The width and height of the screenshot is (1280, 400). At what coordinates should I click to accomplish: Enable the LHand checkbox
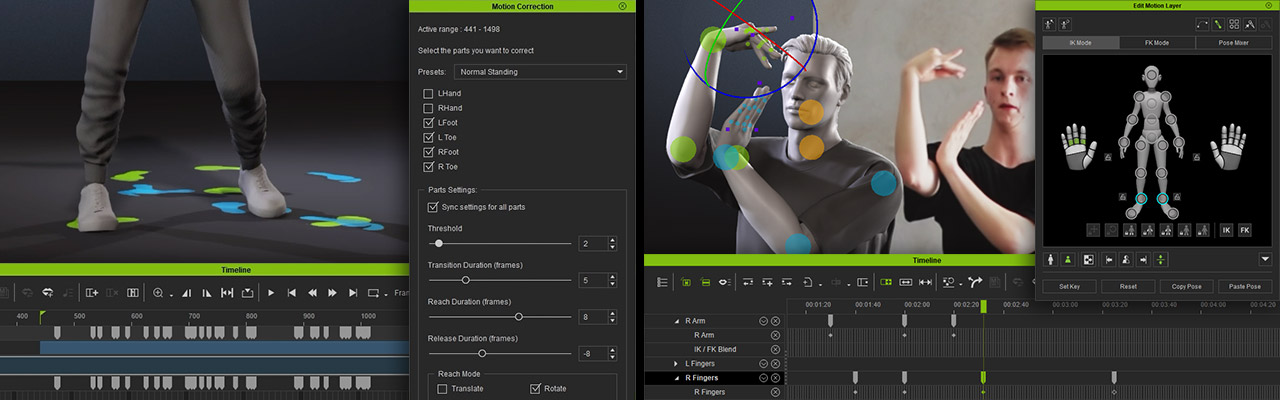[x=429, y=93]
